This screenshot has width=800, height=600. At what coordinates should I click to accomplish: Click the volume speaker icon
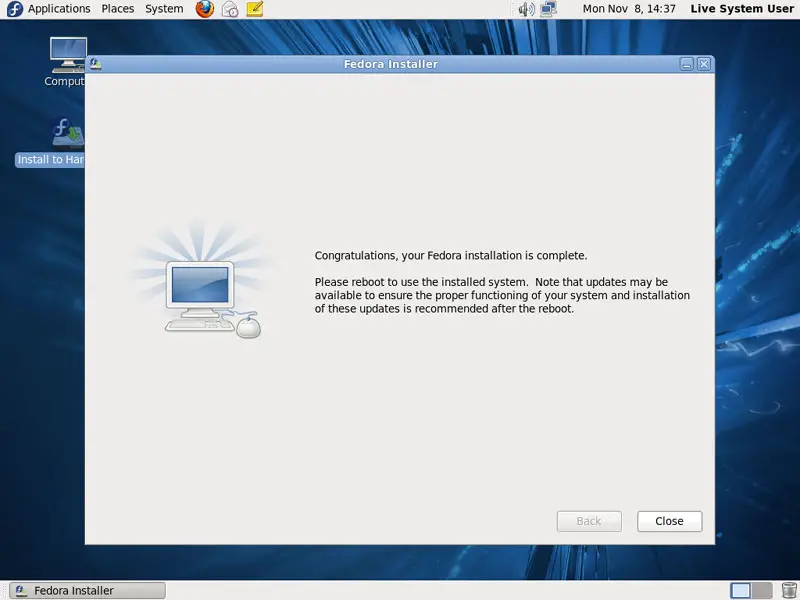pyautogui.click(x=526, y=9)
